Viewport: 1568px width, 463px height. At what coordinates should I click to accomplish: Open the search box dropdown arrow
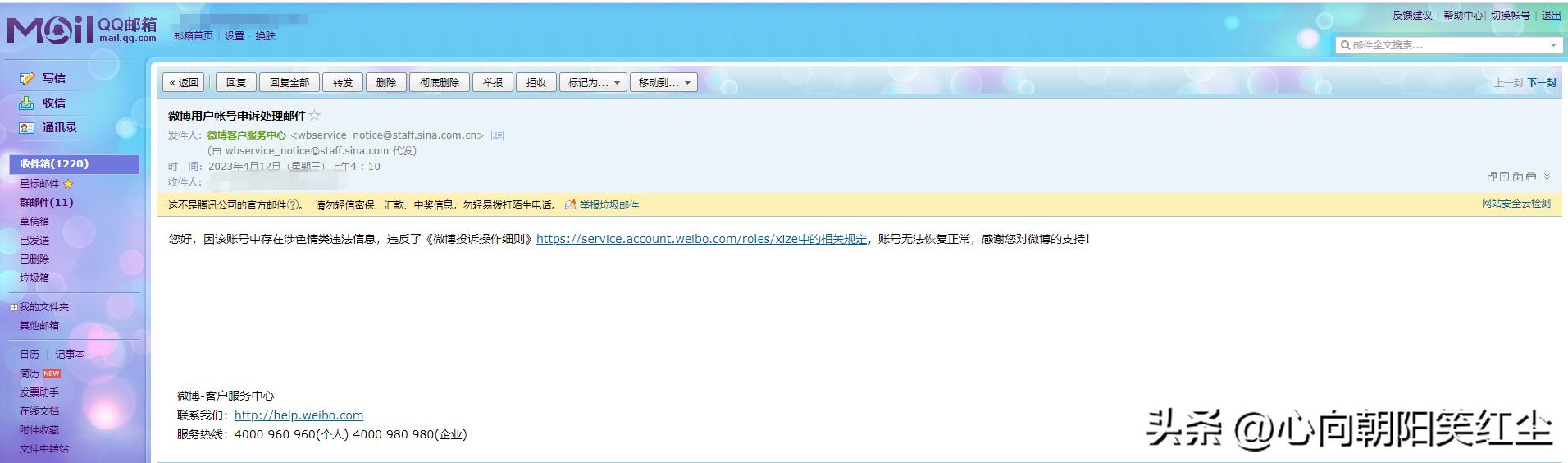point(1553,45)
